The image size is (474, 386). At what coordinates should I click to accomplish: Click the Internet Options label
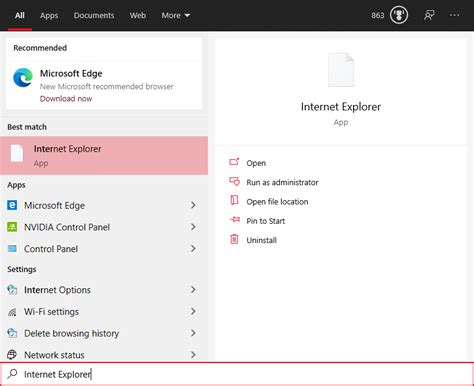[57, 290]
